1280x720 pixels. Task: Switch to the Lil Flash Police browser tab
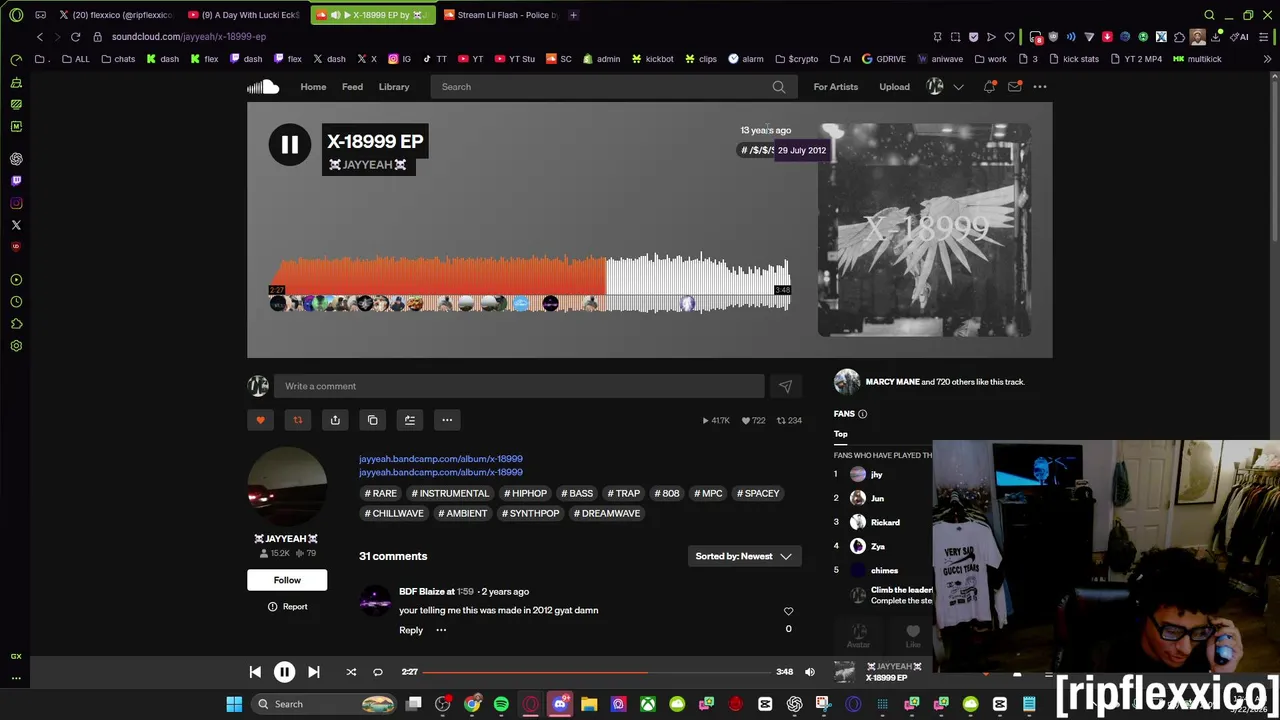tap(500, 15)
